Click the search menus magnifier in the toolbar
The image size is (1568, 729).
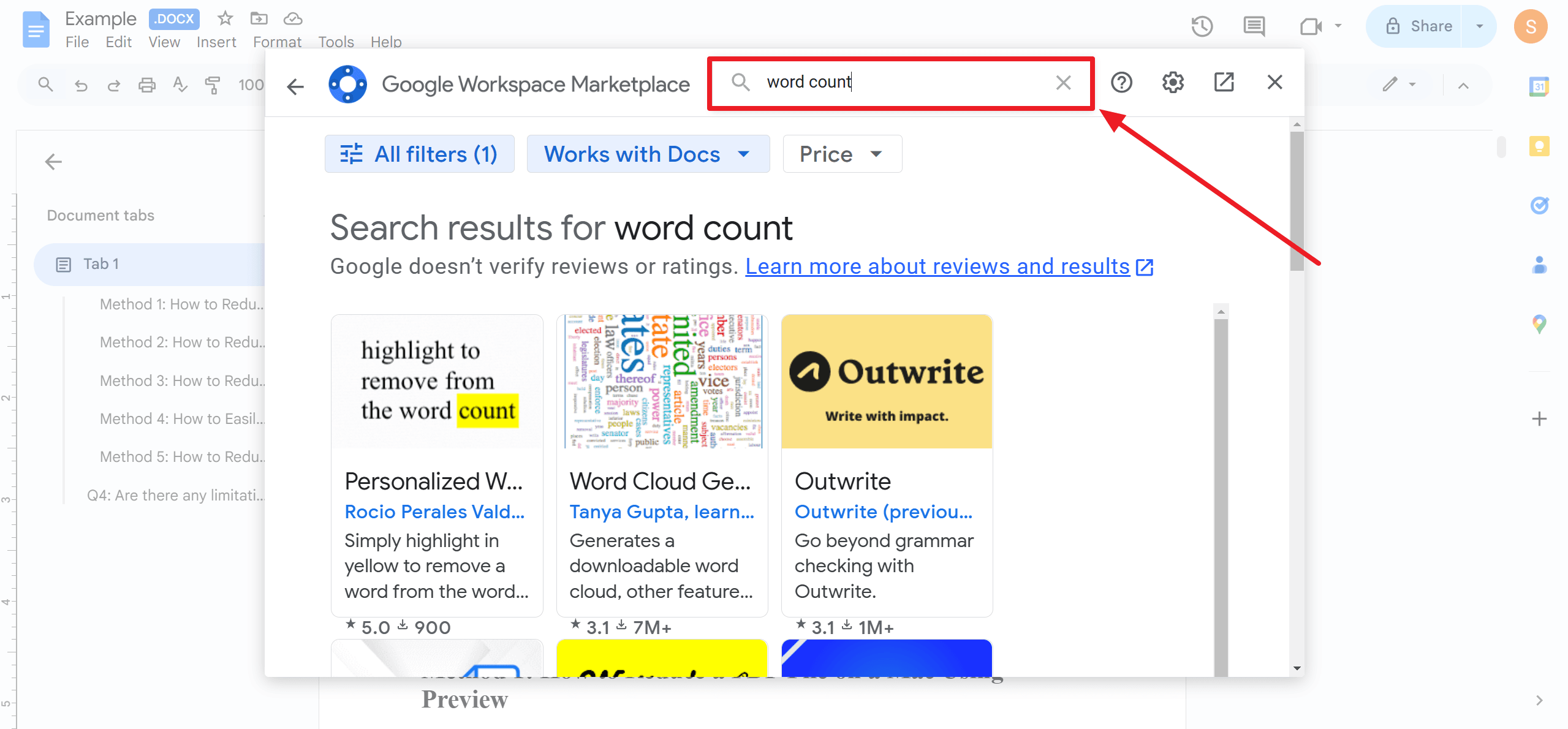click(45, 85)
